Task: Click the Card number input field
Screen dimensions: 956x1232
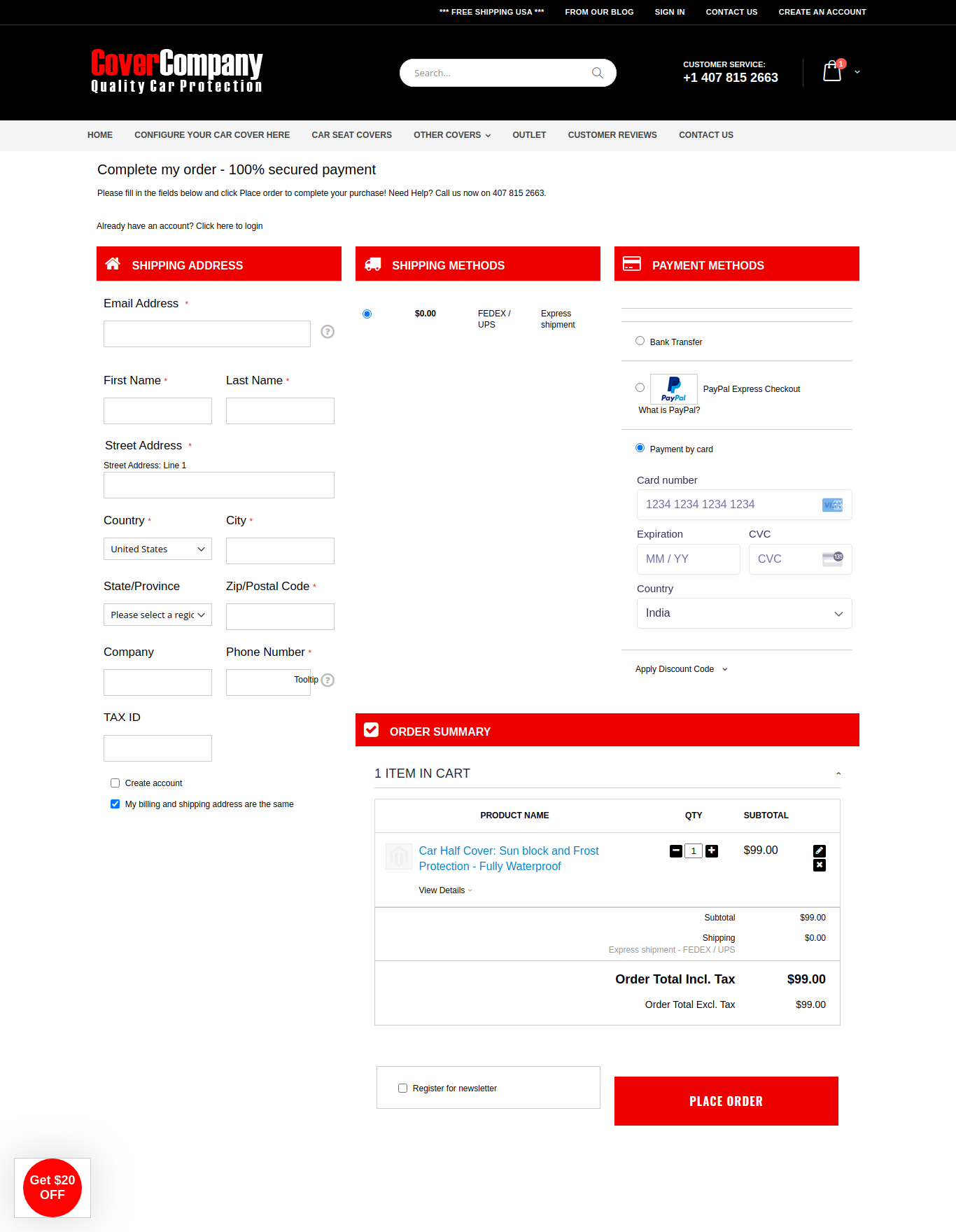Action: [728, 505]
